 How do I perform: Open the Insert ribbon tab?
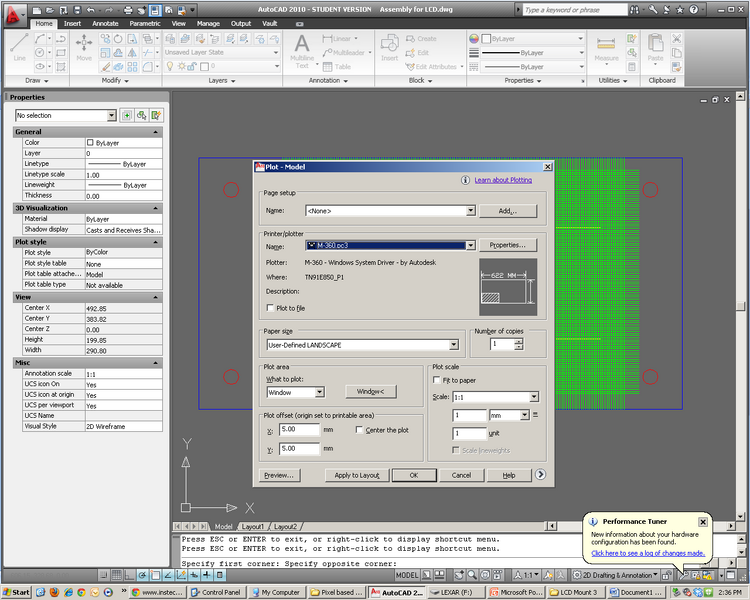tap(72, 23)
